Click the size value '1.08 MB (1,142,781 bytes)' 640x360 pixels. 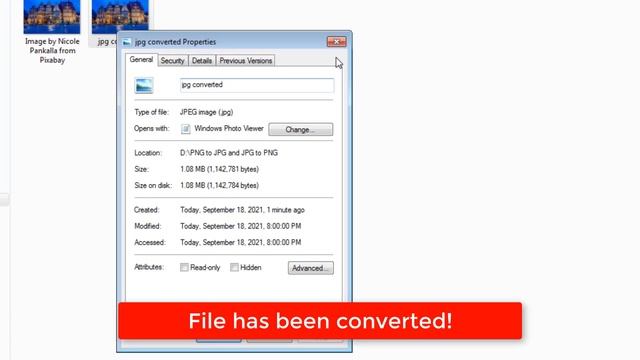pyautogui.click(x=220, y=169)
